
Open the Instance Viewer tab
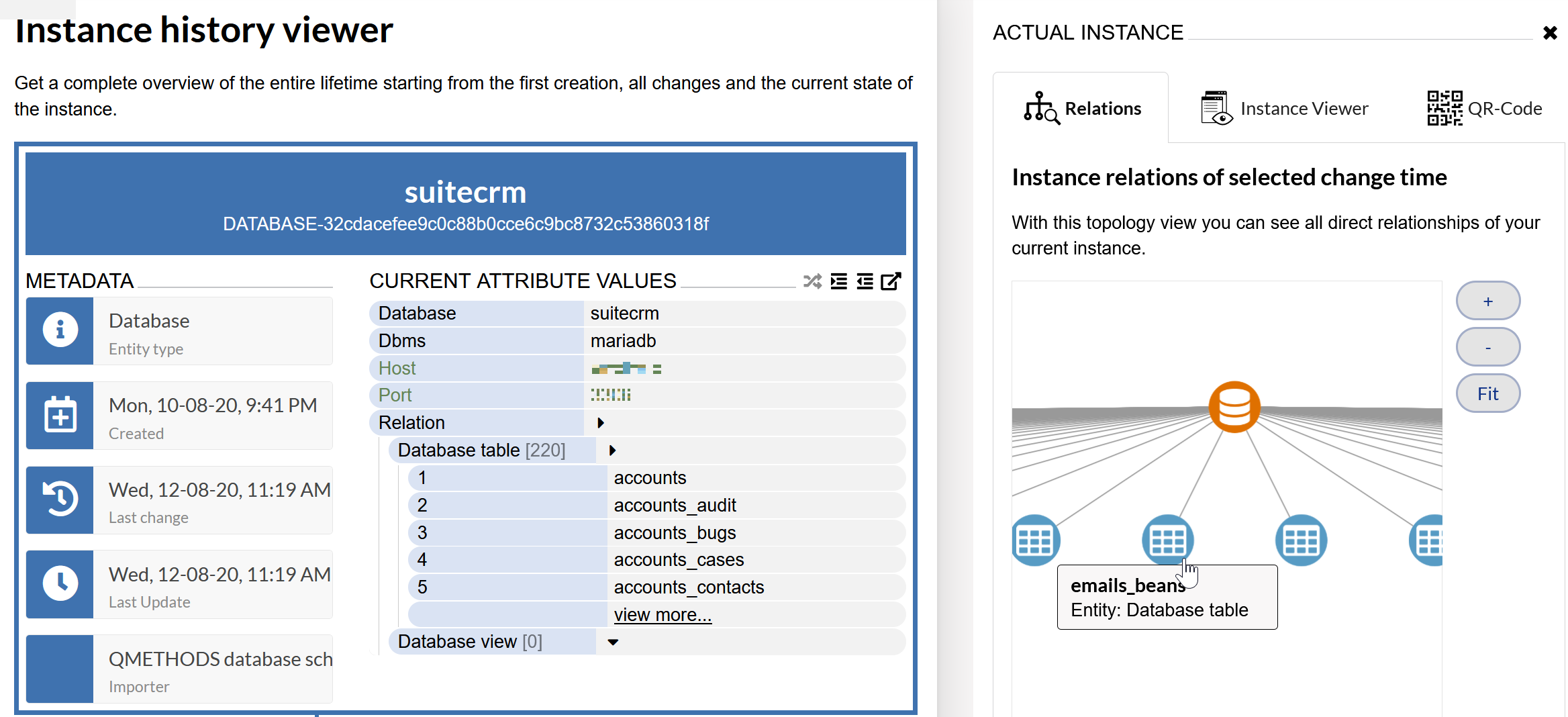coord(1284,108)
